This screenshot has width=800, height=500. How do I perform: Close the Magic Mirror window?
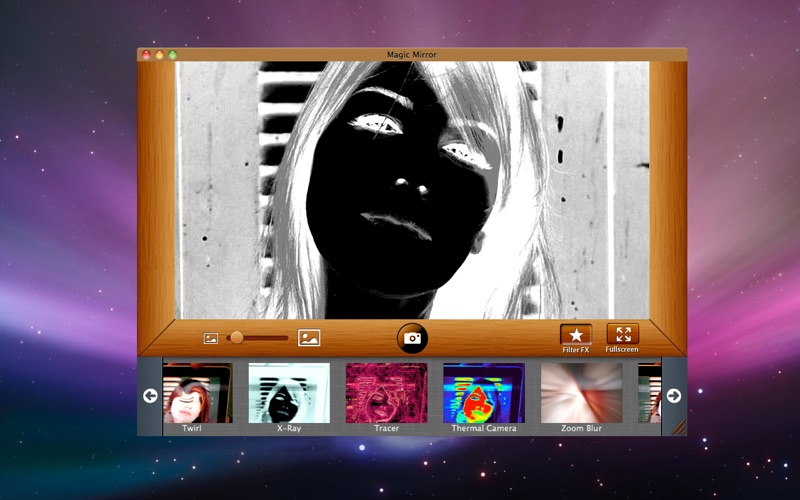(x=146, y=55)
